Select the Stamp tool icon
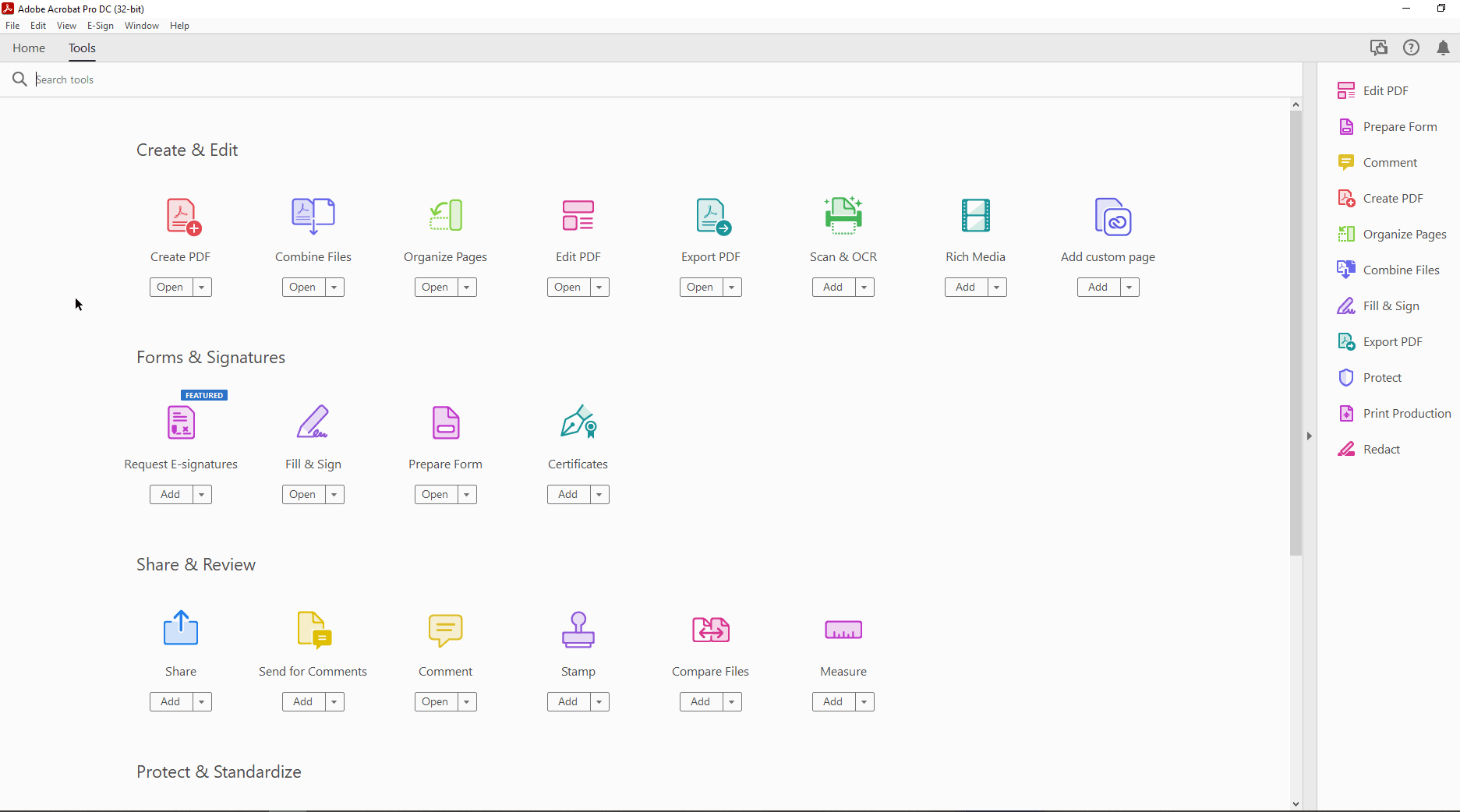1460x812 pixels. click(x=578, y=630)
